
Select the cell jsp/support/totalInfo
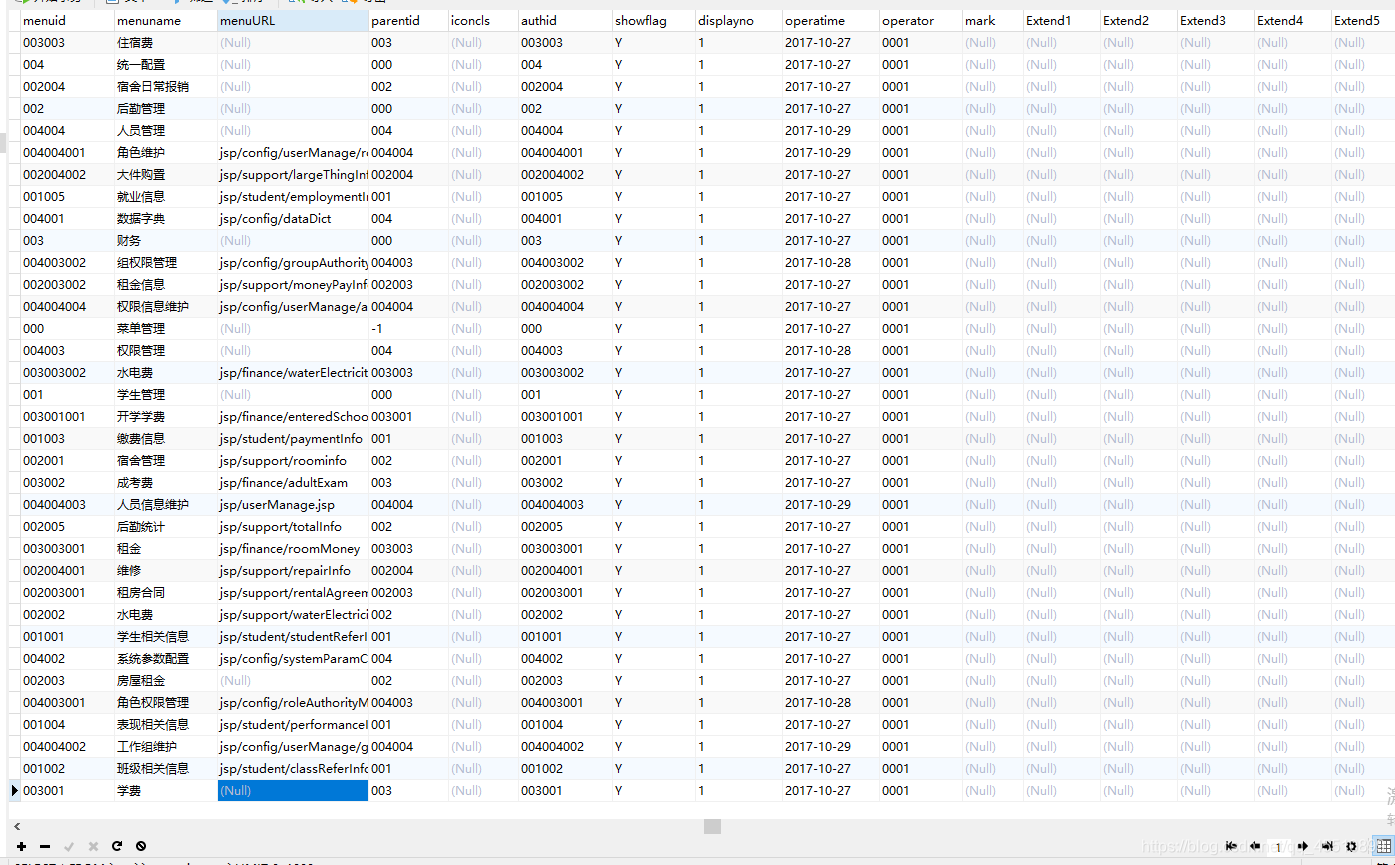coord(292,526)
